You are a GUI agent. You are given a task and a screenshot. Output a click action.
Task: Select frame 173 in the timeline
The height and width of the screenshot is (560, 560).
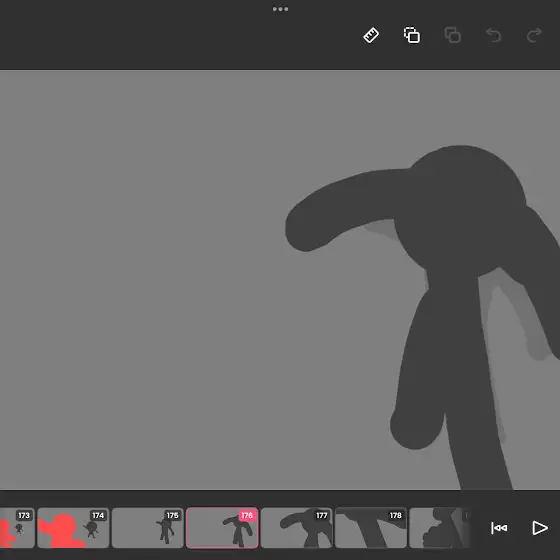pyautogui.click(x=17, y=528)
